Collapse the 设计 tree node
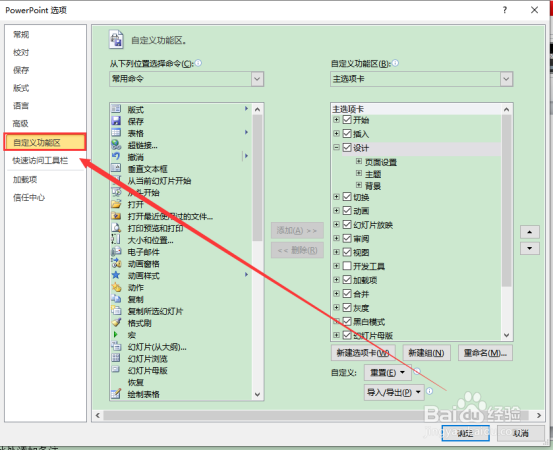The width and height of the screenshot is (553, 451). (336, 147)
